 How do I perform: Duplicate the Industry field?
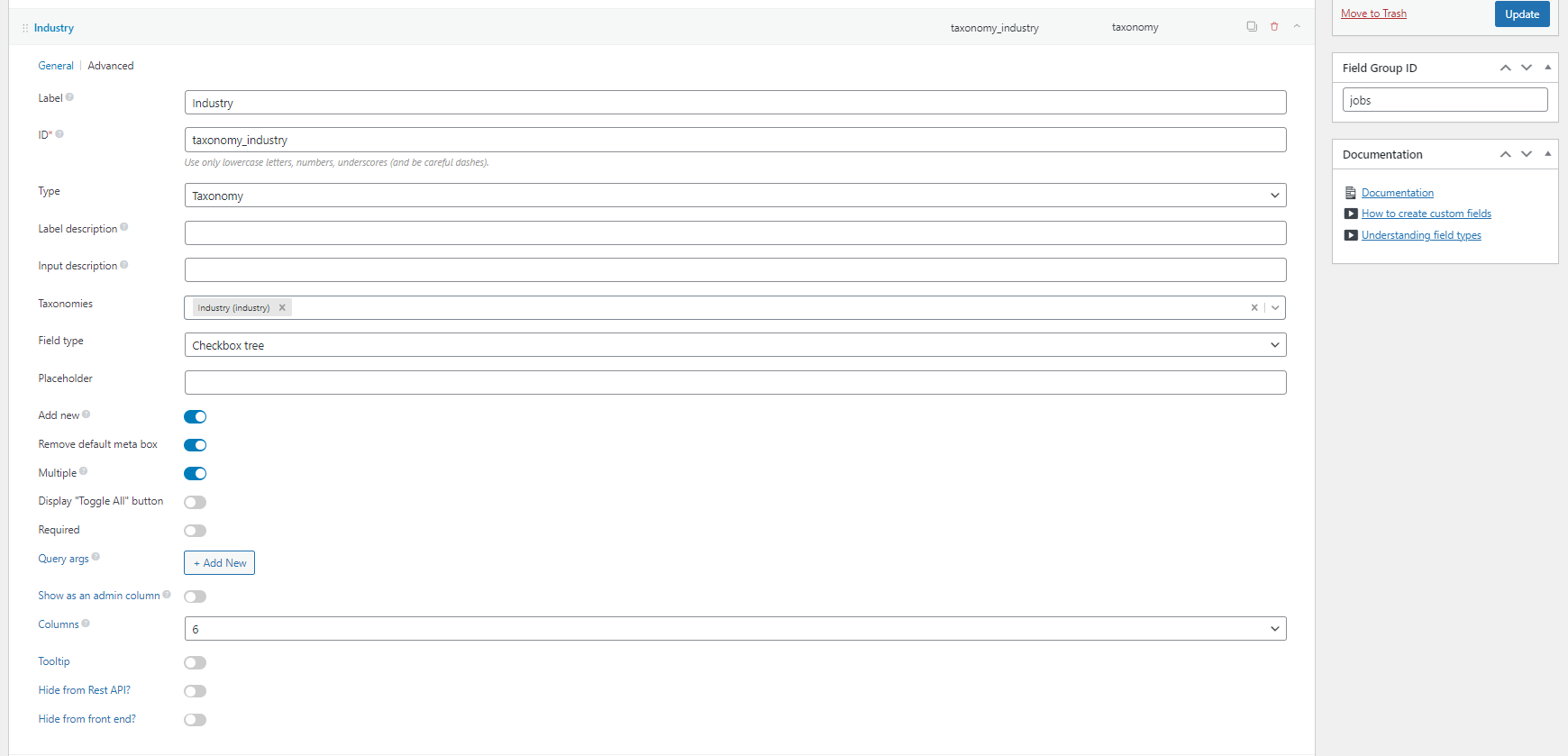click(1252, 26)
